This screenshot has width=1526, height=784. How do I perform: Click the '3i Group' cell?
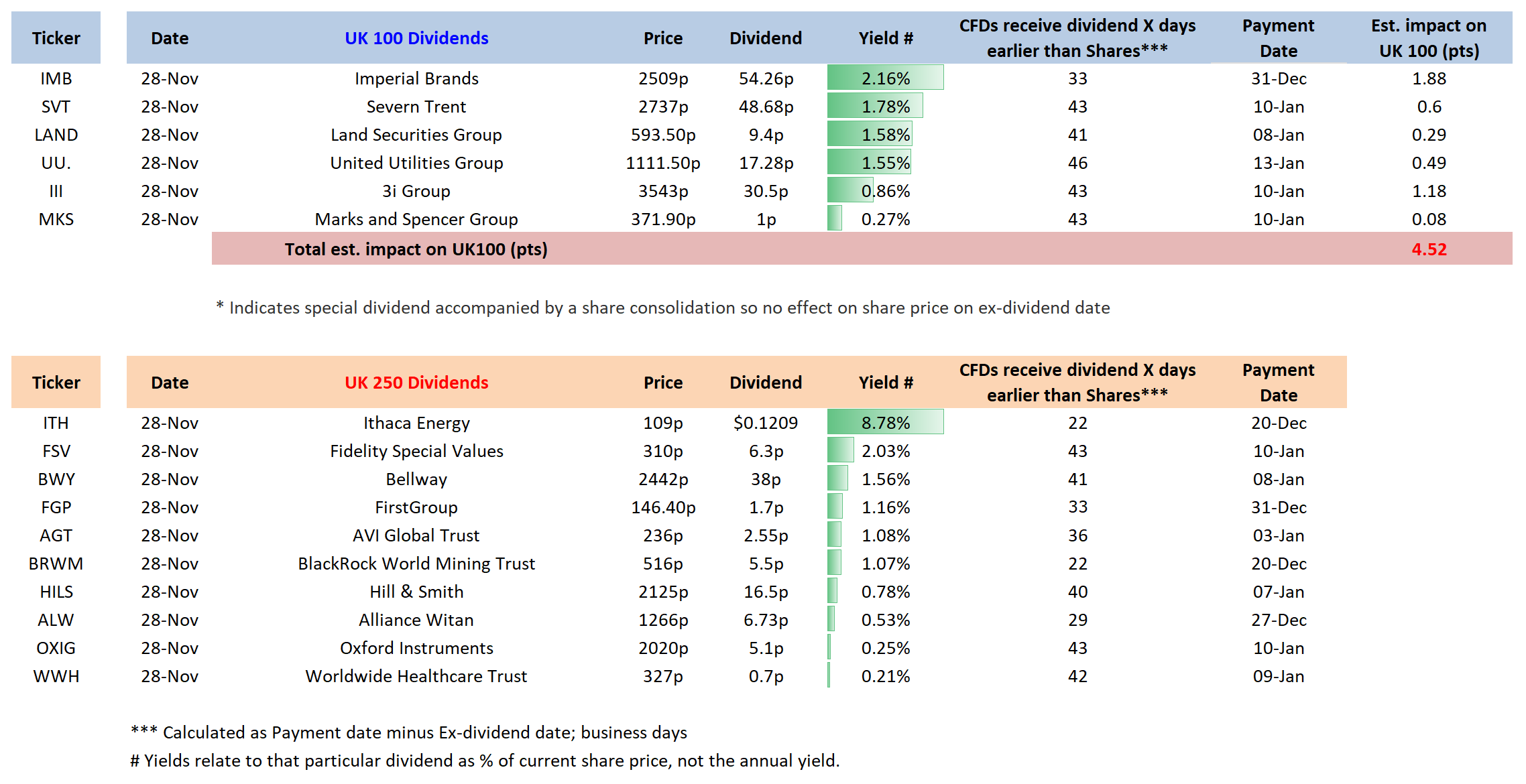pos(416,191)
